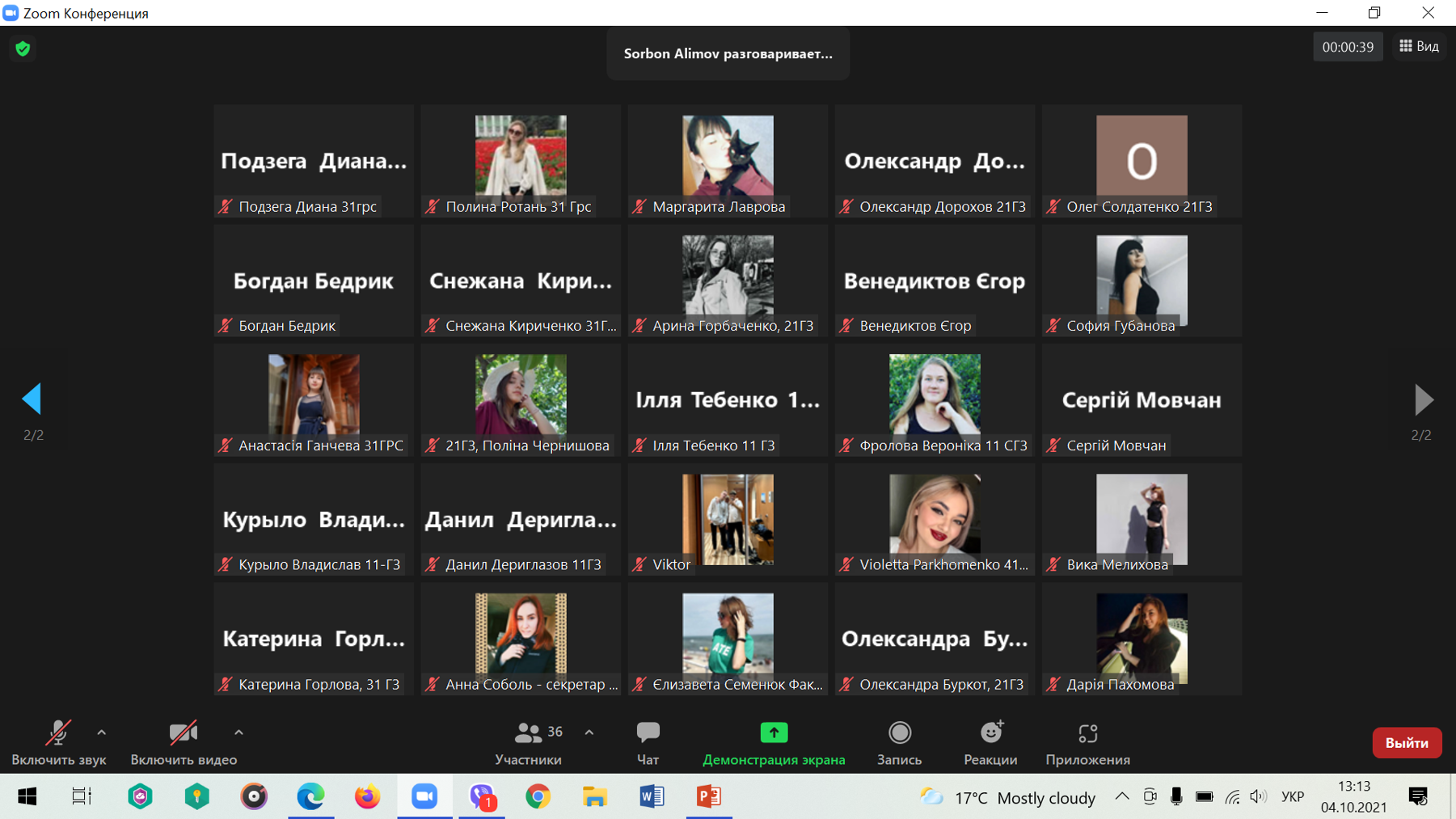Select Violetta Parkhomenko's video tile
1456x819 pixels.
click(935, 519)
